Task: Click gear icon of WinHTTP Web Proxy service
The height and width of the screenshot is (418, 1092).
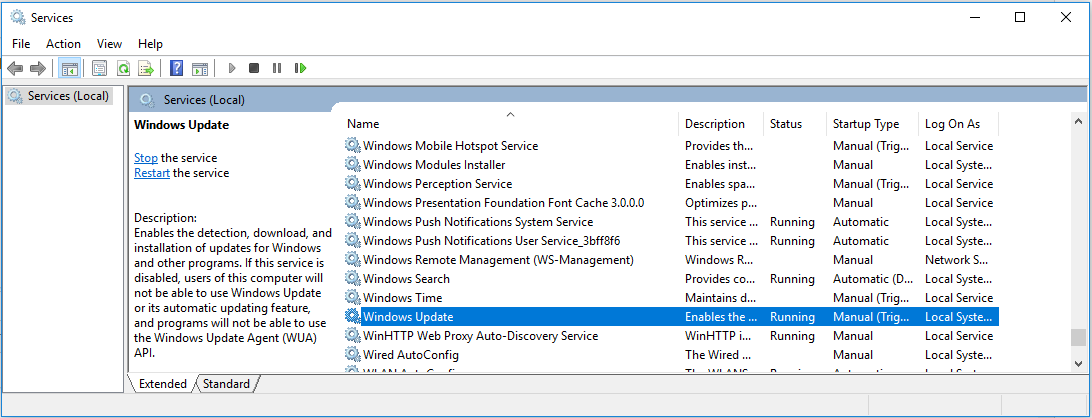Action: tap(354, 336)
